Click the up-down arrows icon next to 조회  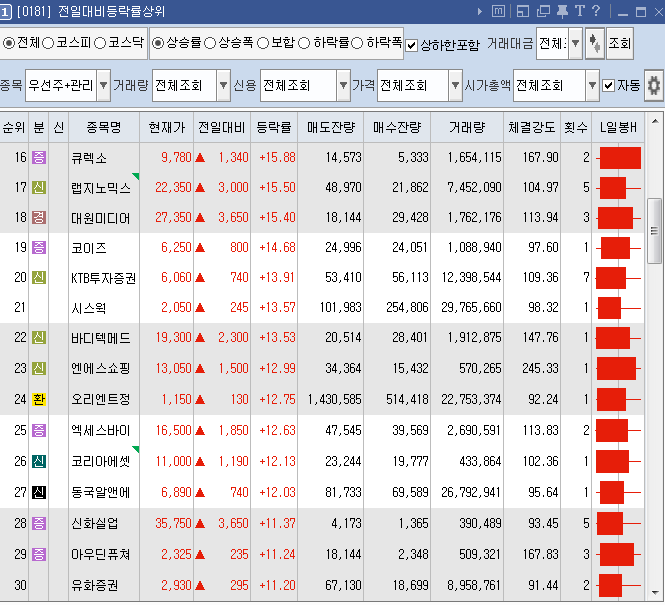595,43
